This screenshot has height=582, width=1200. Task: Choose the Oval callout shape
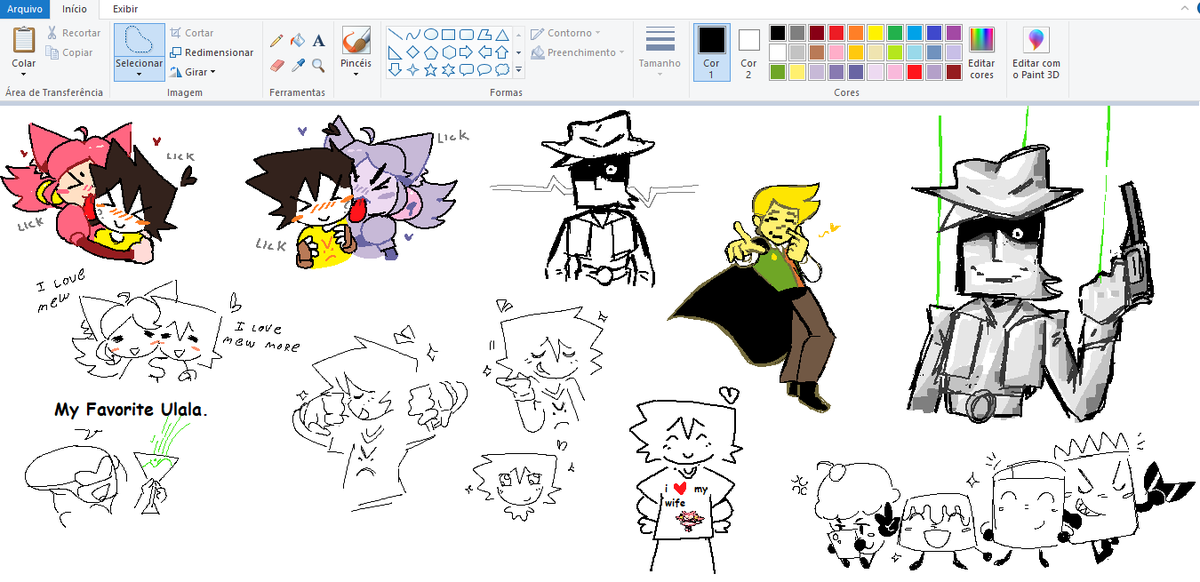coord(485,70)
